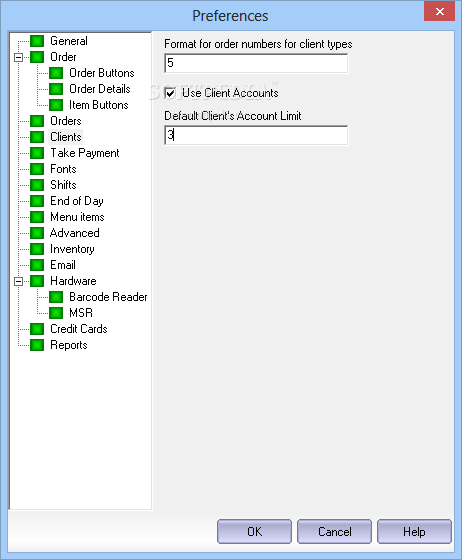The height and width of the screenshot is (560, 462).
Task: Click the green icon beside Advanced
Action: (x=37, y=233)
